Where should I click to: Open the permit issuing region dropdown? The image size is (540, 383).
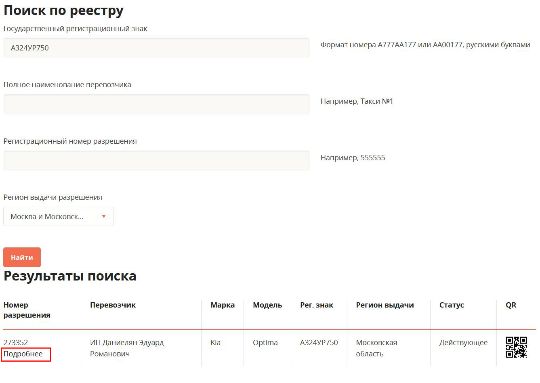pos(58,216)
